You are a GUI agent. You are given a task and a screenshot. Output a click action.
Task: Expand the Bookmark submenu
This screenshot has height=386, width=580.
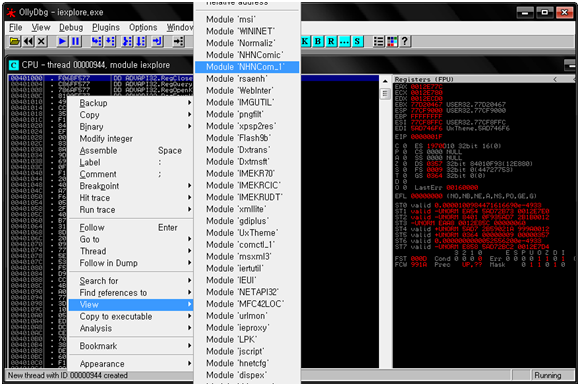click(131, 346)
